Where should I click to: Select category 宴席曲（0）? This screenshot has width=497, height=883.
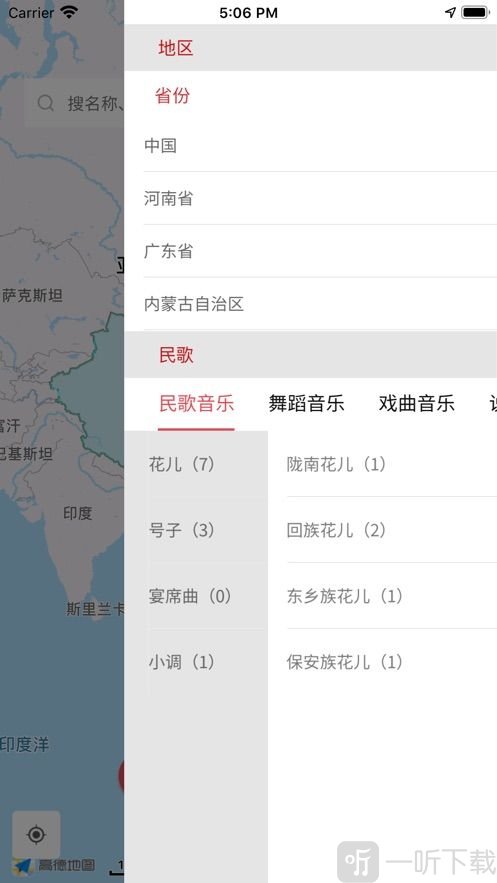coord(196,596)
